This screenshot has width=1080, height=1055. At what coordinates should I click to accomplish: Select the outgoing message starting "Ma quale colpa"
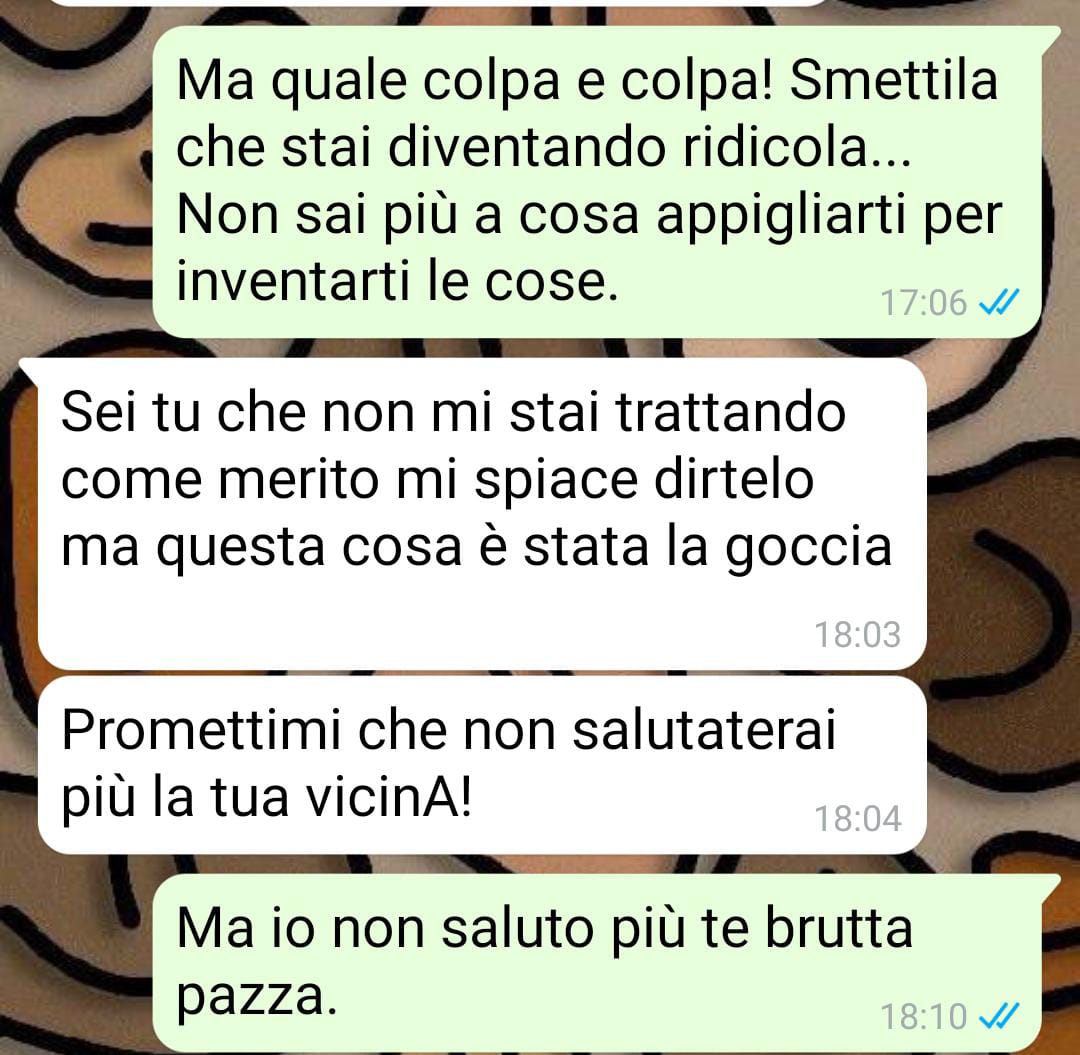coord(596,182)
